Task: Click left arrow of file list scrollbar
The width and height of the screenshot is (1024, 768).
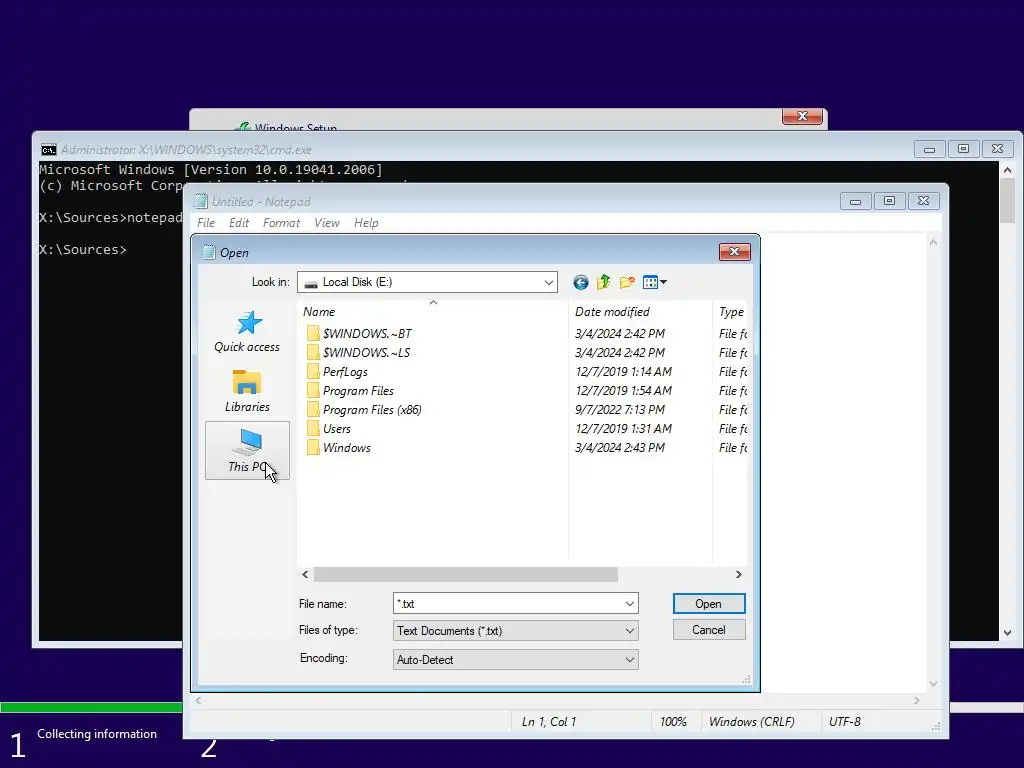Action: tap(305, 575)
